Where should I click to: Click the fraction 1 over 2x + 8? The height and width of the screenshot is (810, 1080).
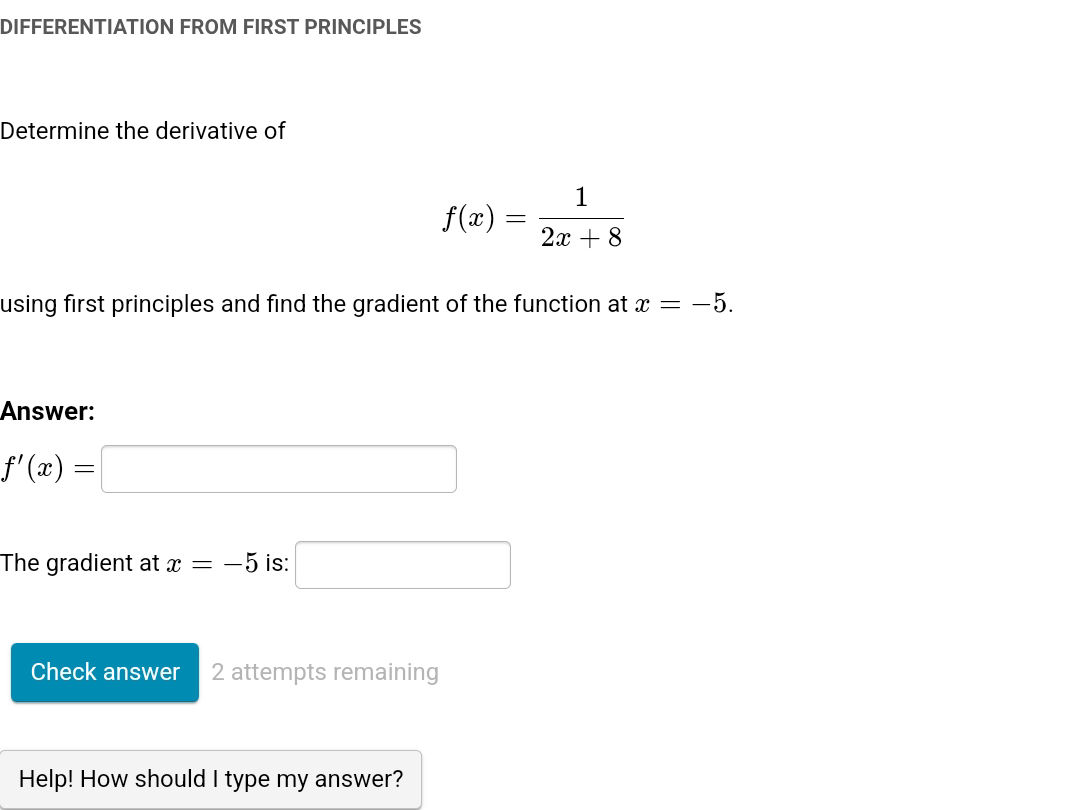pos(581,216)
